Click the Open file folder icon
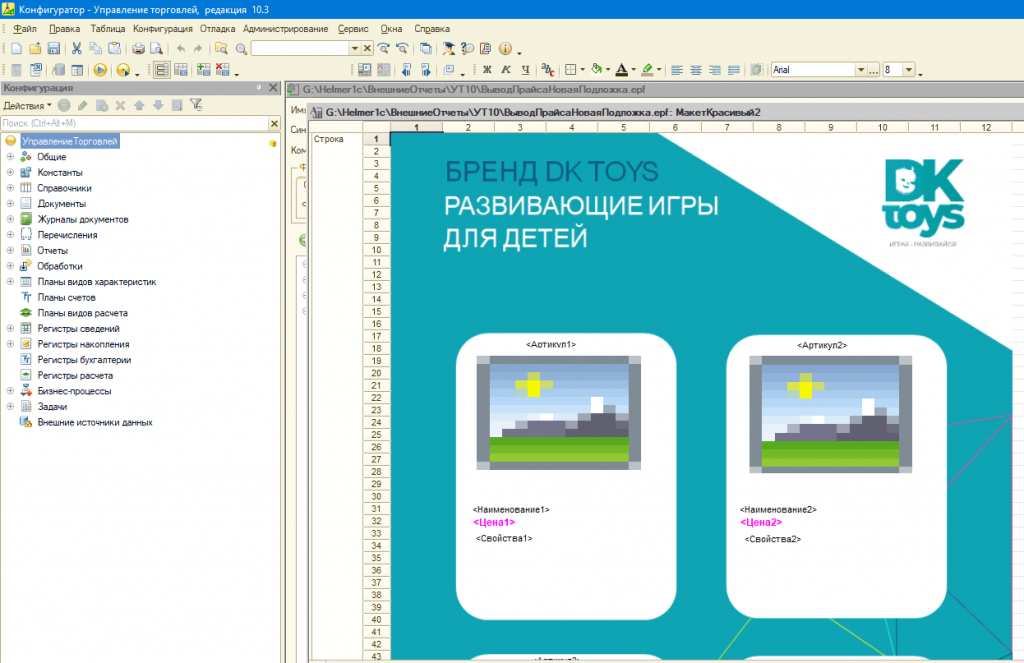This screenshot has height=663, width=1024. (35, 48)
